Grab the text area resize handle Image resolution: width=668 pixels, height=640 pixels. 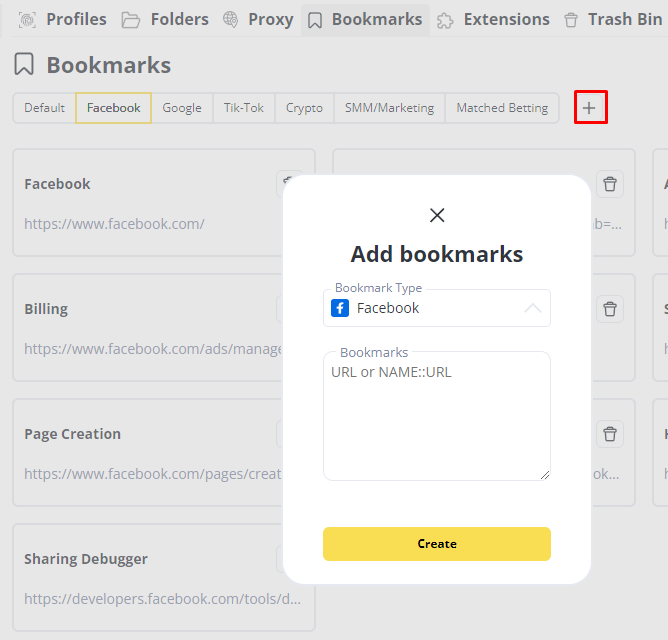click(544, 475)
